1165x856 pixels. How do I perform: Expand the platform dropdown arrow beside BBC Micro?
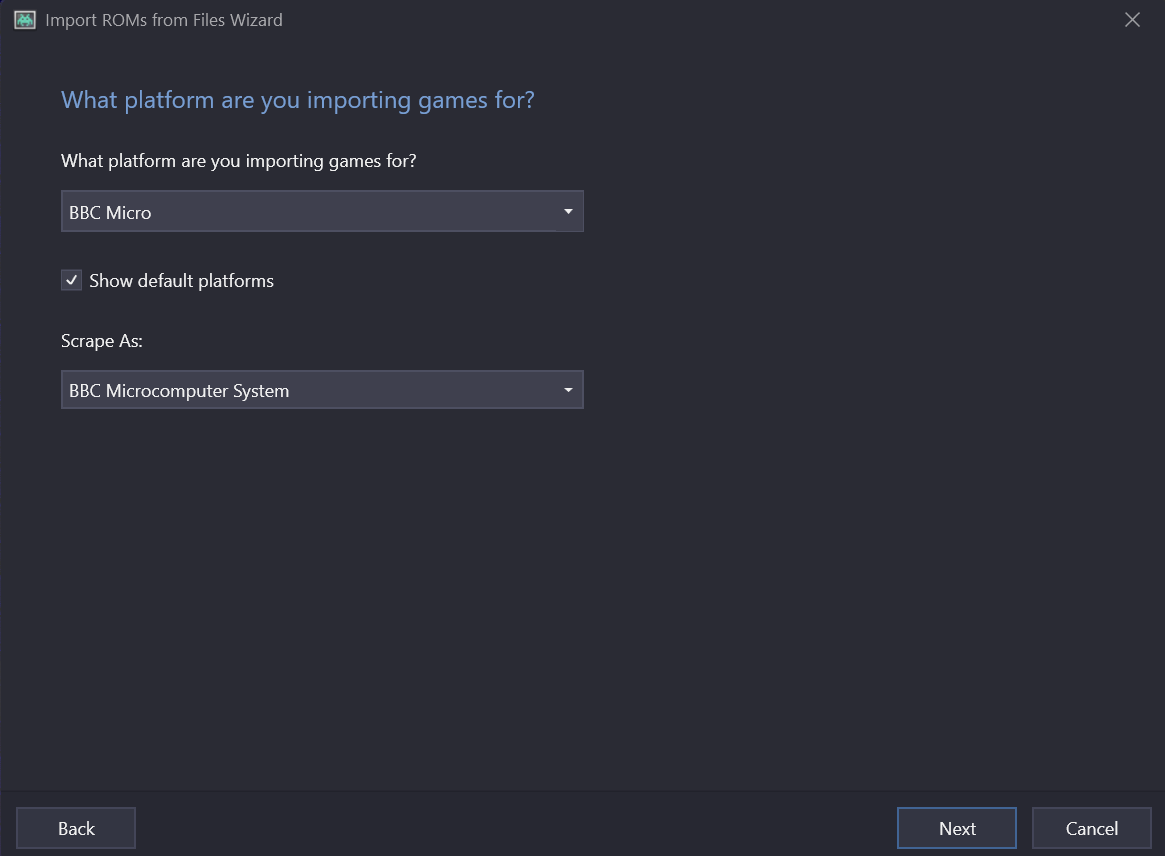click(568, 212)
